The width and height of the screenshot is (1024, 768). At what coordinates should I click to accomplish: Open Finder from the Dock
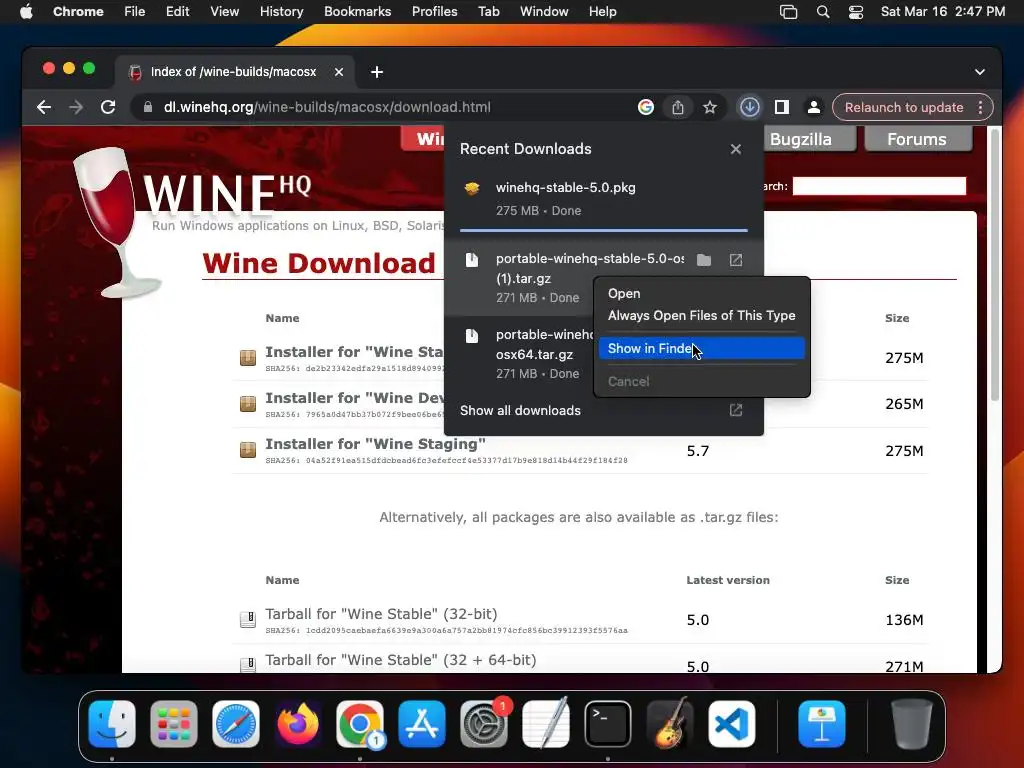coord(112,724)
